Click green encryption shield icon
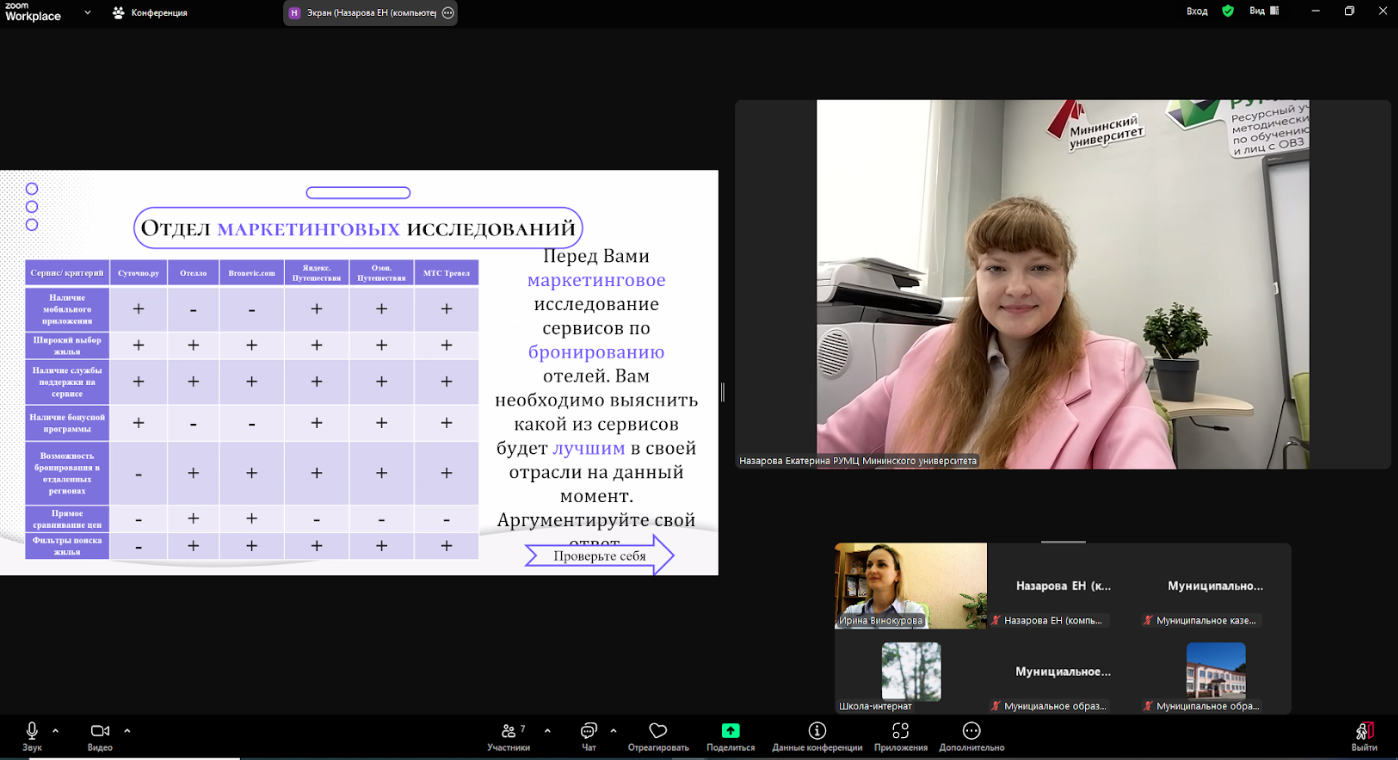The image size is (1398, 760). pyautogui.click(x=1228, y=11)
